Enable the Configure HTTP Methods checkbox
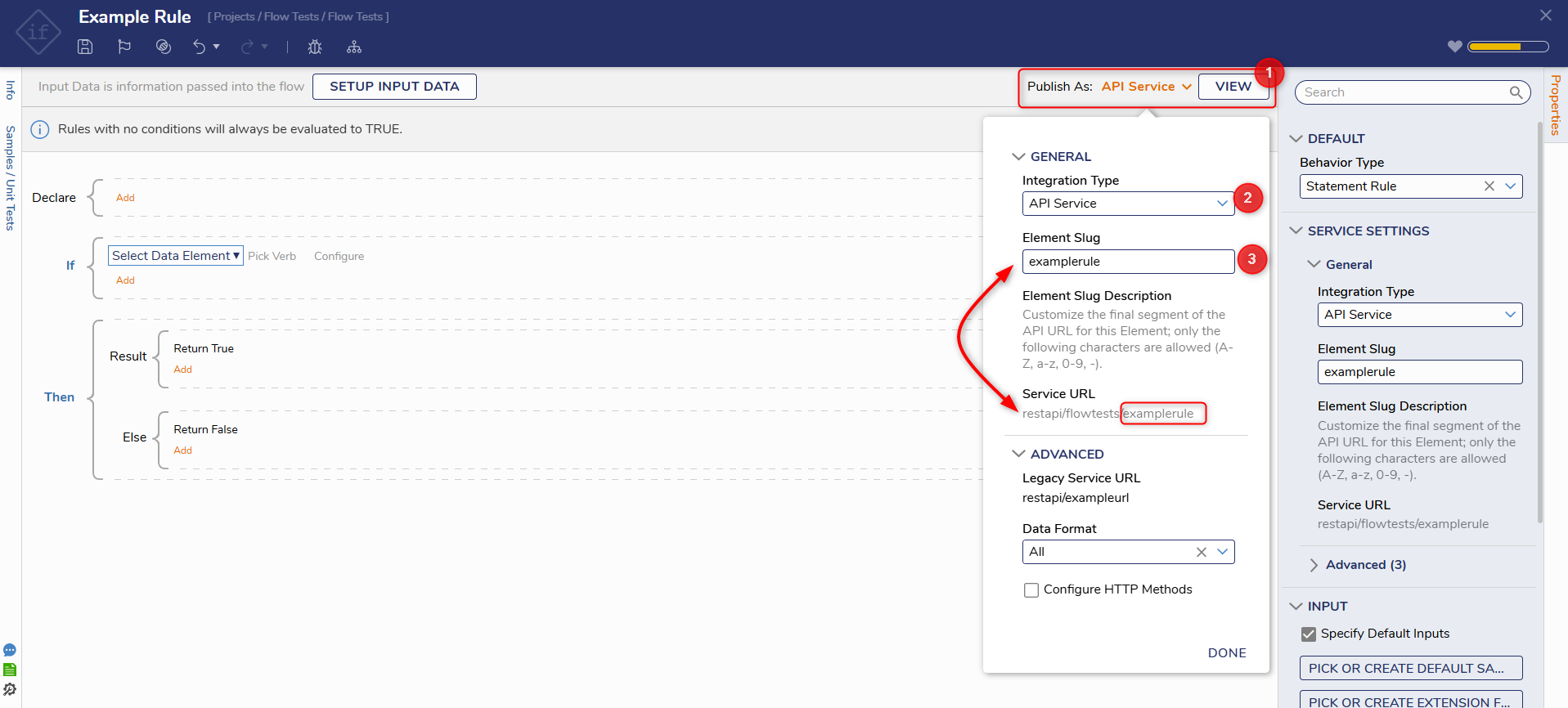 coord(1031,589)
